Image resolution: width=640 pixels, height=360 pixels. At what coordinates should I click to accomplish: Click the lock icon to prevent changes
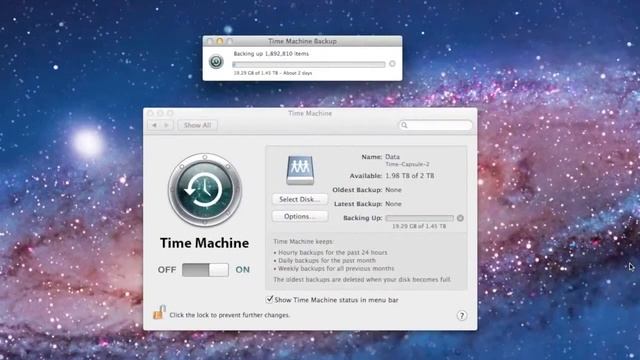pos(159,312)
